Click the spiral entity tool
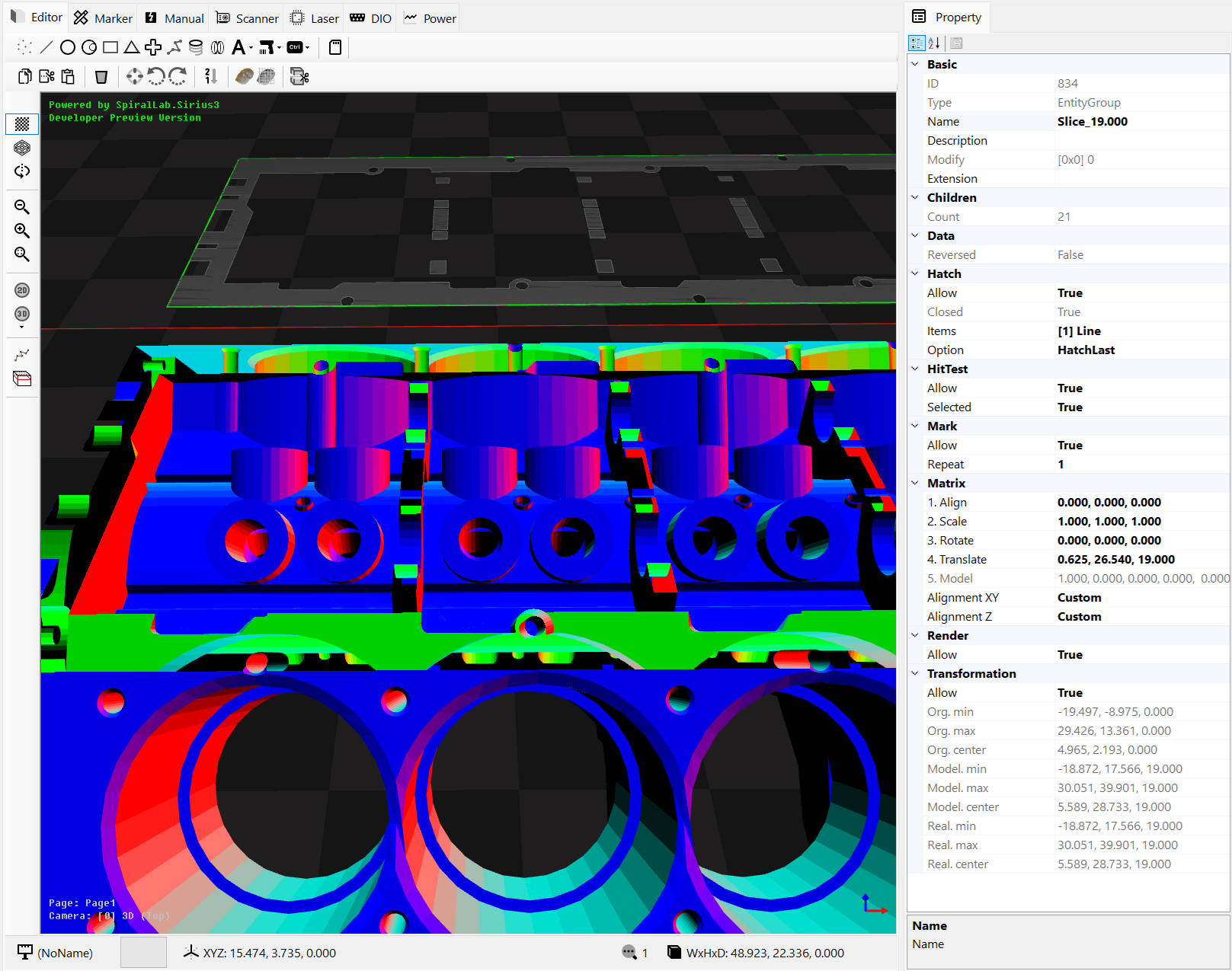 [196, 48]
